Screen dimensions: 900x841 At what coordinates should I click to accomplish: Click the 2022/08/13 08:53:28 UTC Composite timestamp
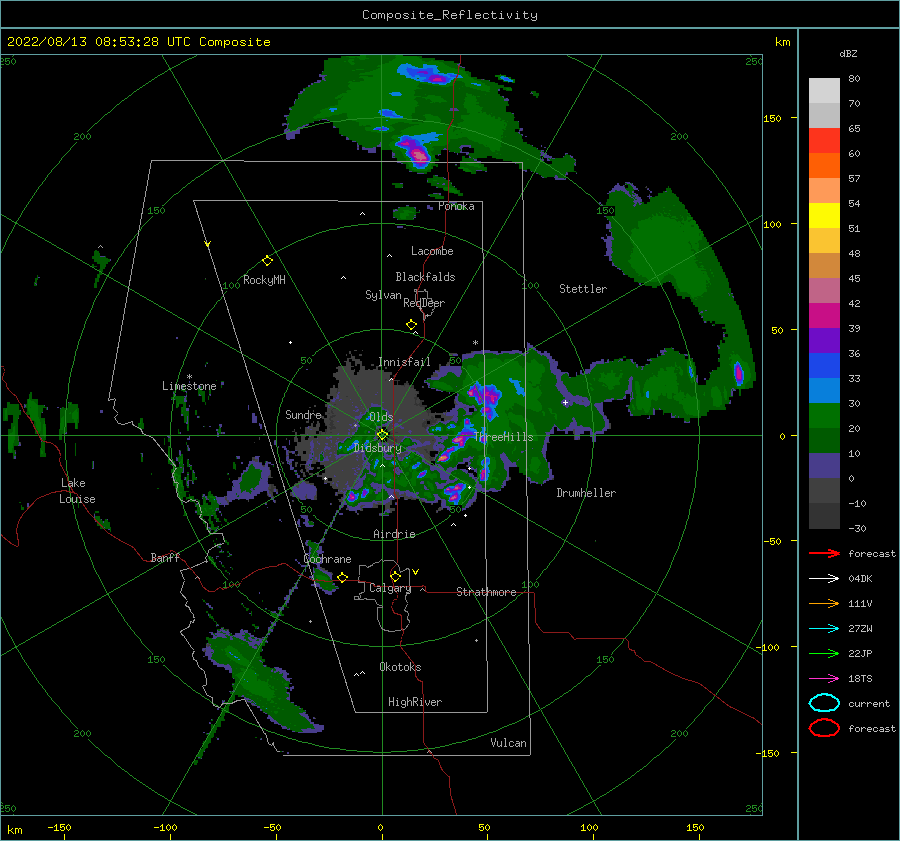click(138, 42)
